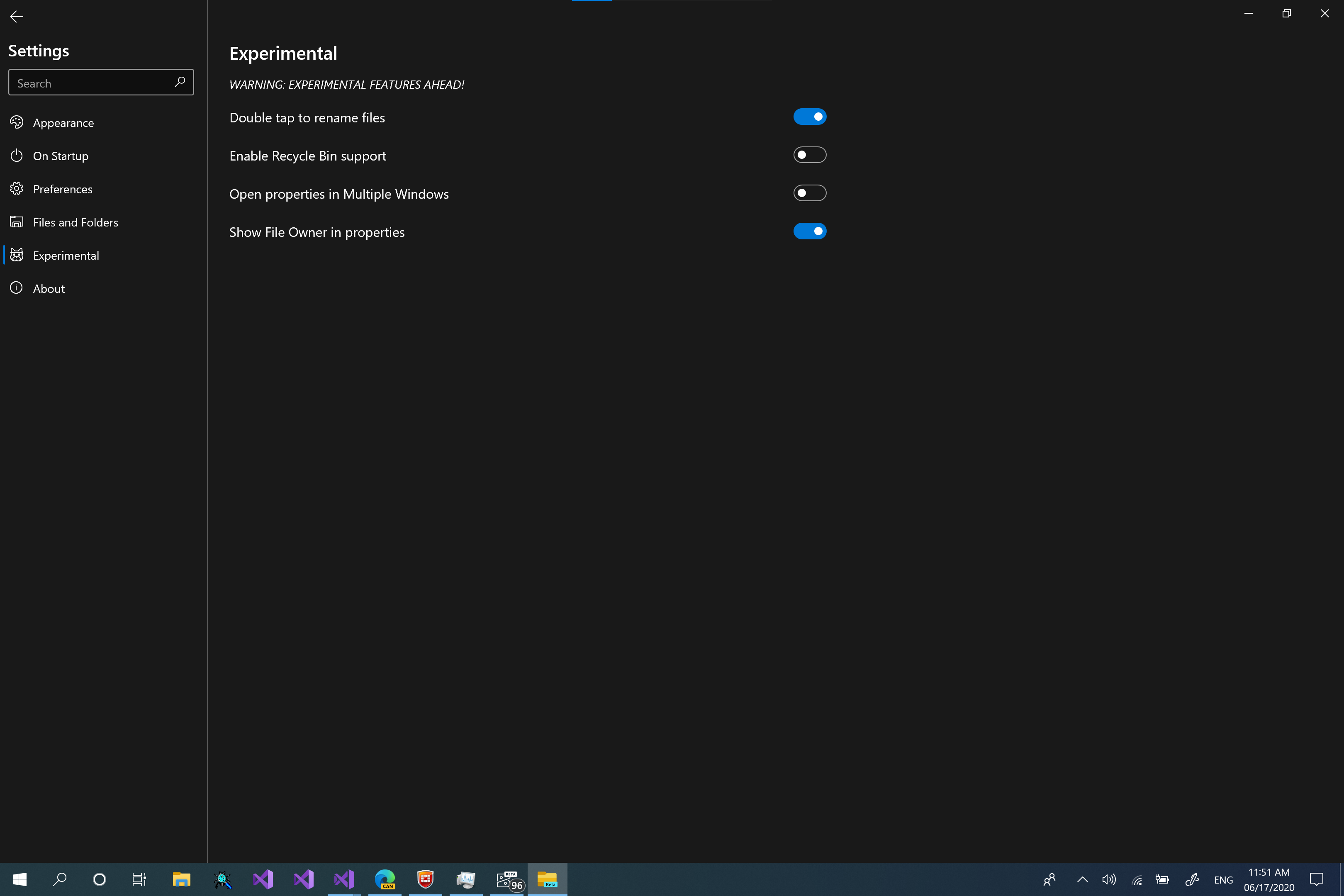The width and height of the screenshot is (1344, 896).
Task: Click the Files and Folders icon
Action: (17, 222)
